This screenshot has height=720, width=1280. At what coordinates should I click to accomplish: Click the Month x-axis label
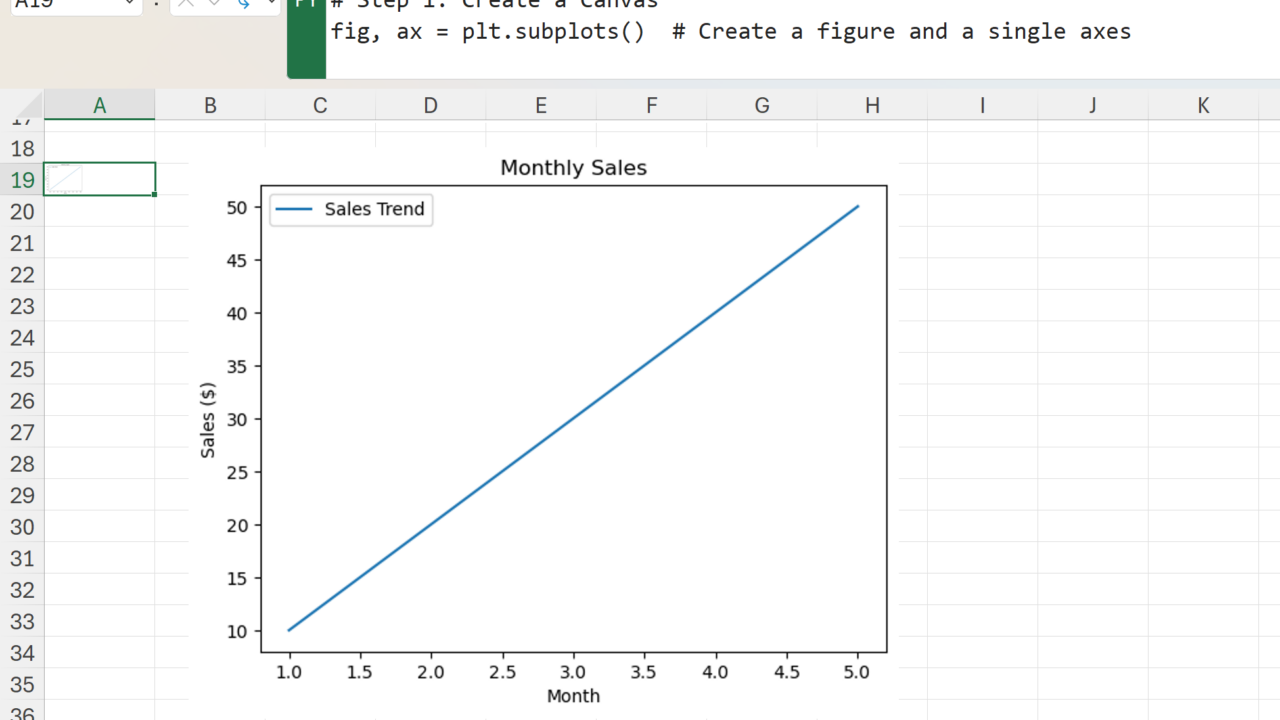point(573,696)
